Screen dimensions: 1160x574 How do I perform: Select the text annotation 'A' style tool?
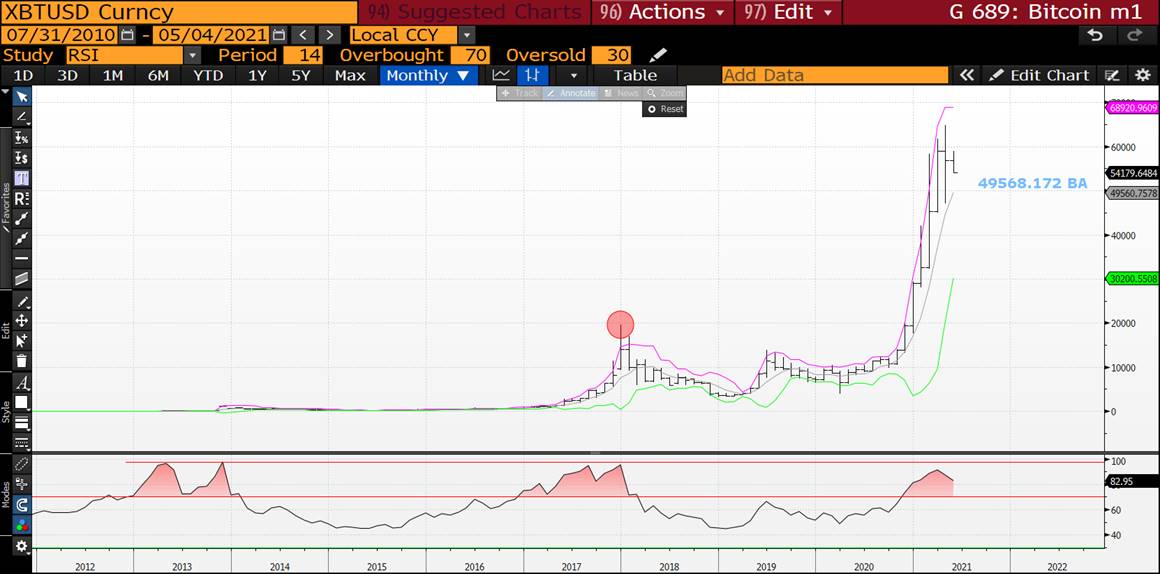click(22, 383)
